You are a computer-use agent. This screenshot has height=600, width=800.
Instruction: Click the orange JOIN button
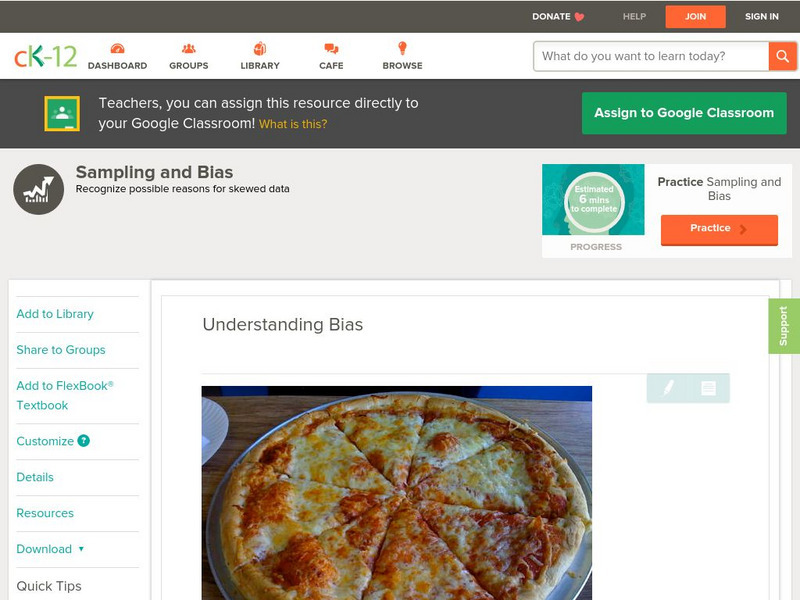click(695, 17)
